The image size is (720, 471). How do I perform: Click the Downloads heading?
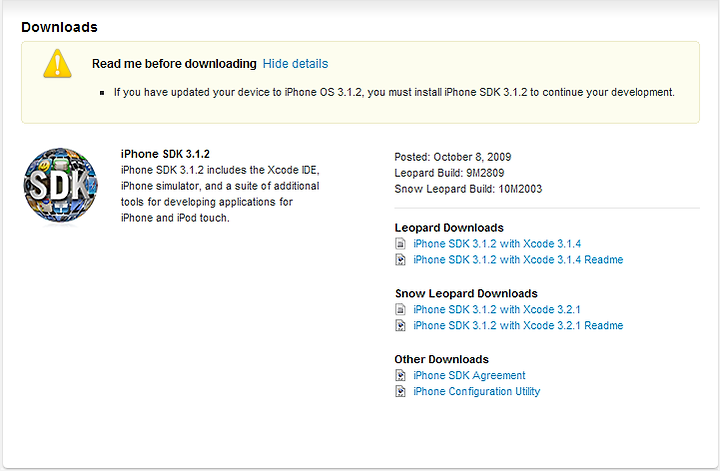click(59, 27)
